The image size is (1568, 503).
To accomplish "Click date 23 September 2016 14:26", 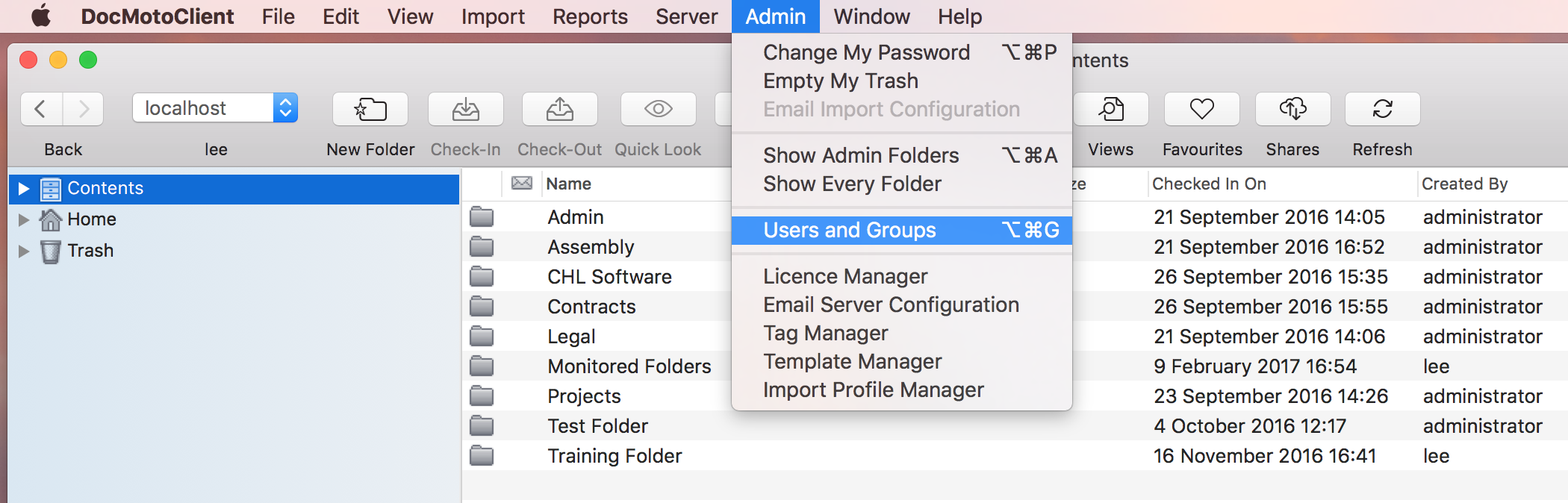I will click(1271, 396).
